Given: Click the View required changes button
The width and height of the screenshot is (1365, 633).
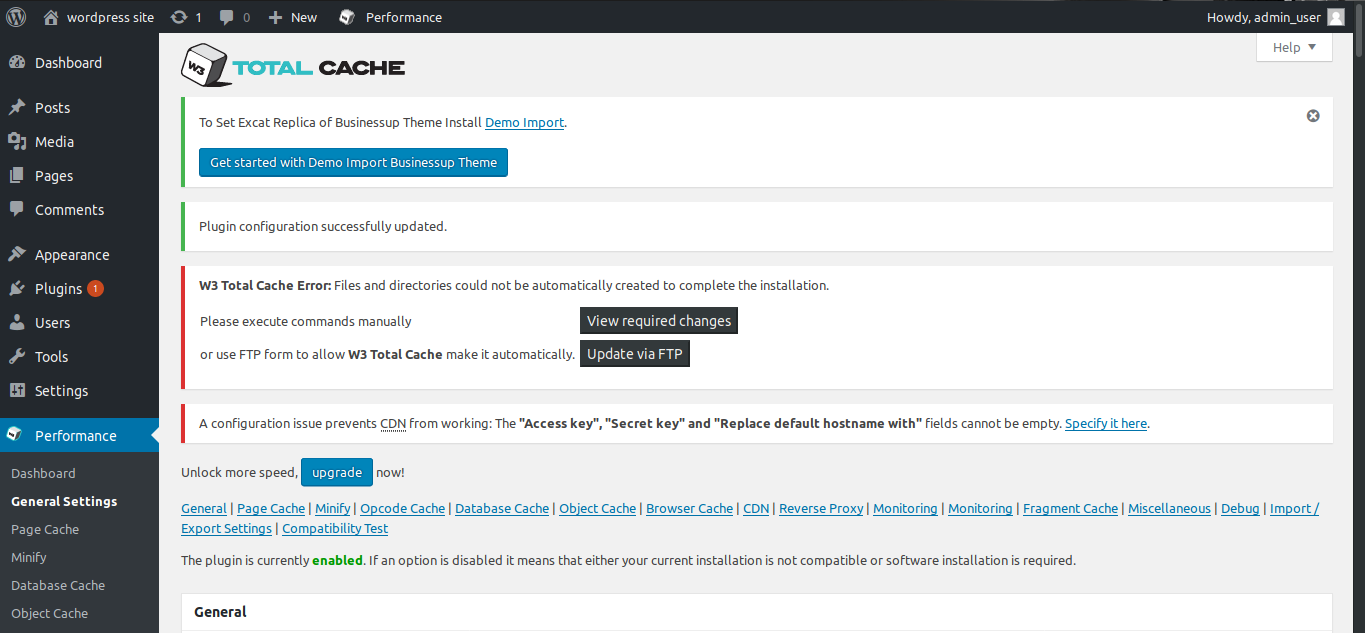Looking at the screenshot, I should 658,321.
